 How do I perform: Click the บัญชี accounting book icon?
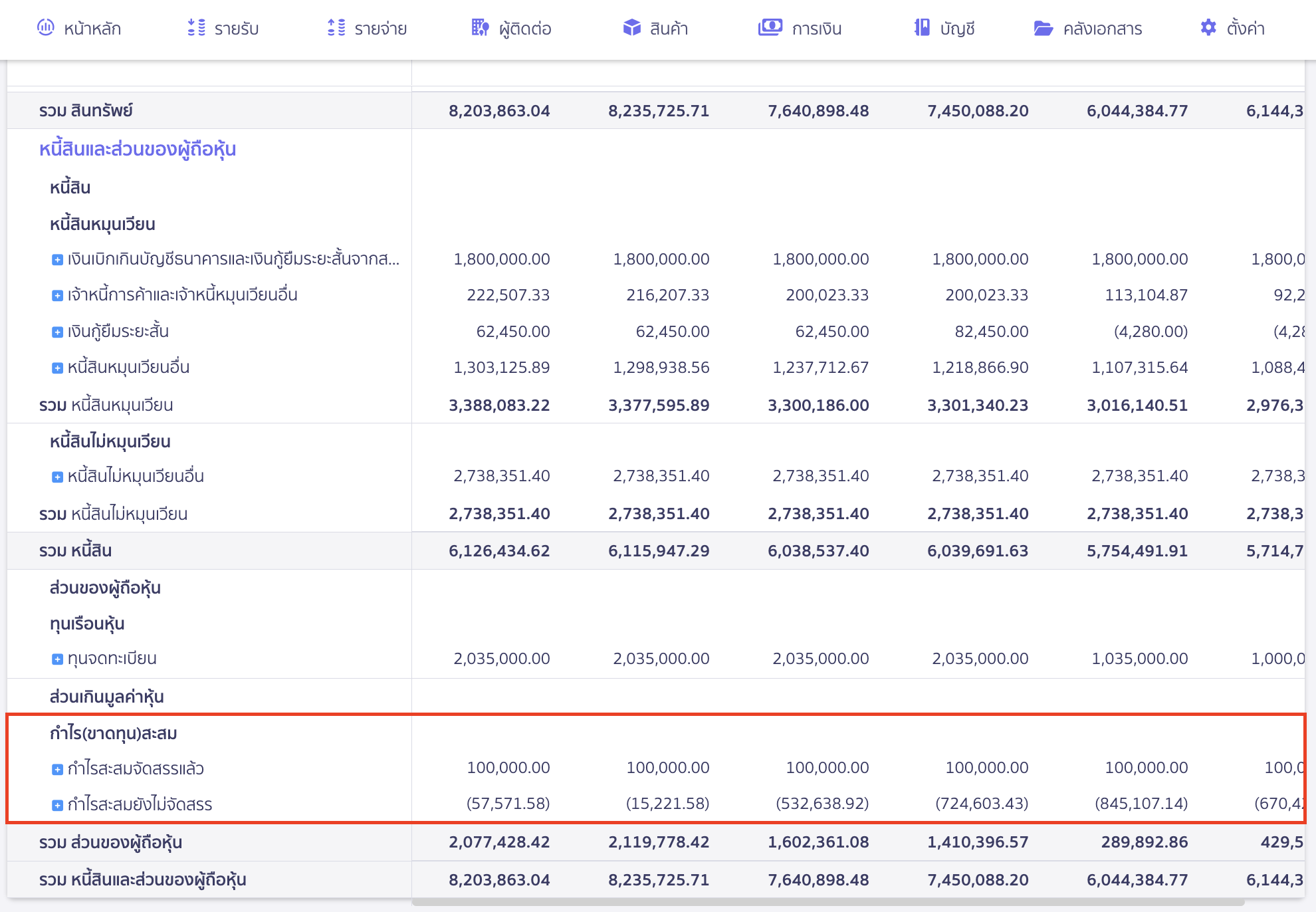coord(923,28)
